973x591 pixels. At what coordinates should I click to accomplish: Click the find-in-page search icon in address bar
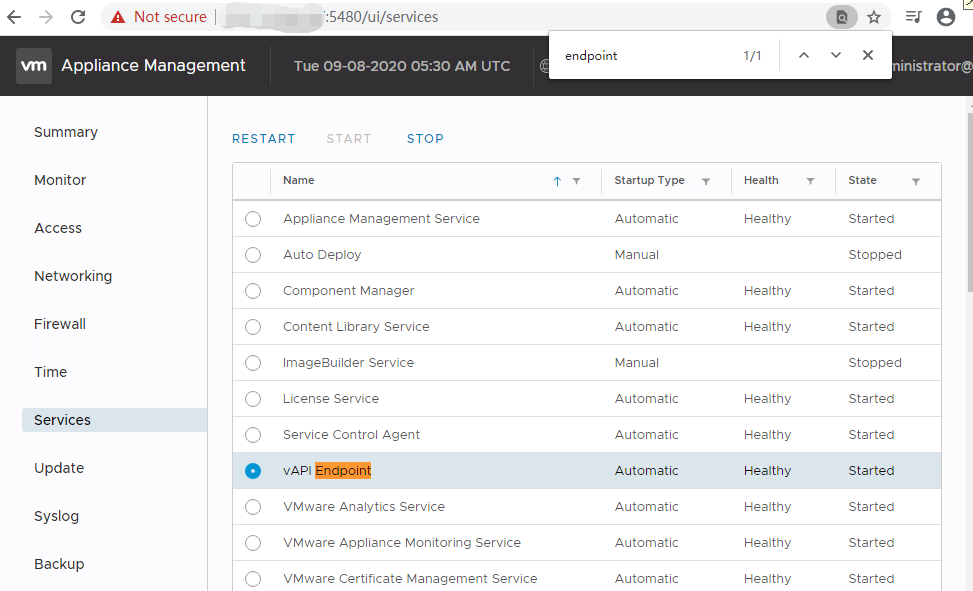click(841, 17)
